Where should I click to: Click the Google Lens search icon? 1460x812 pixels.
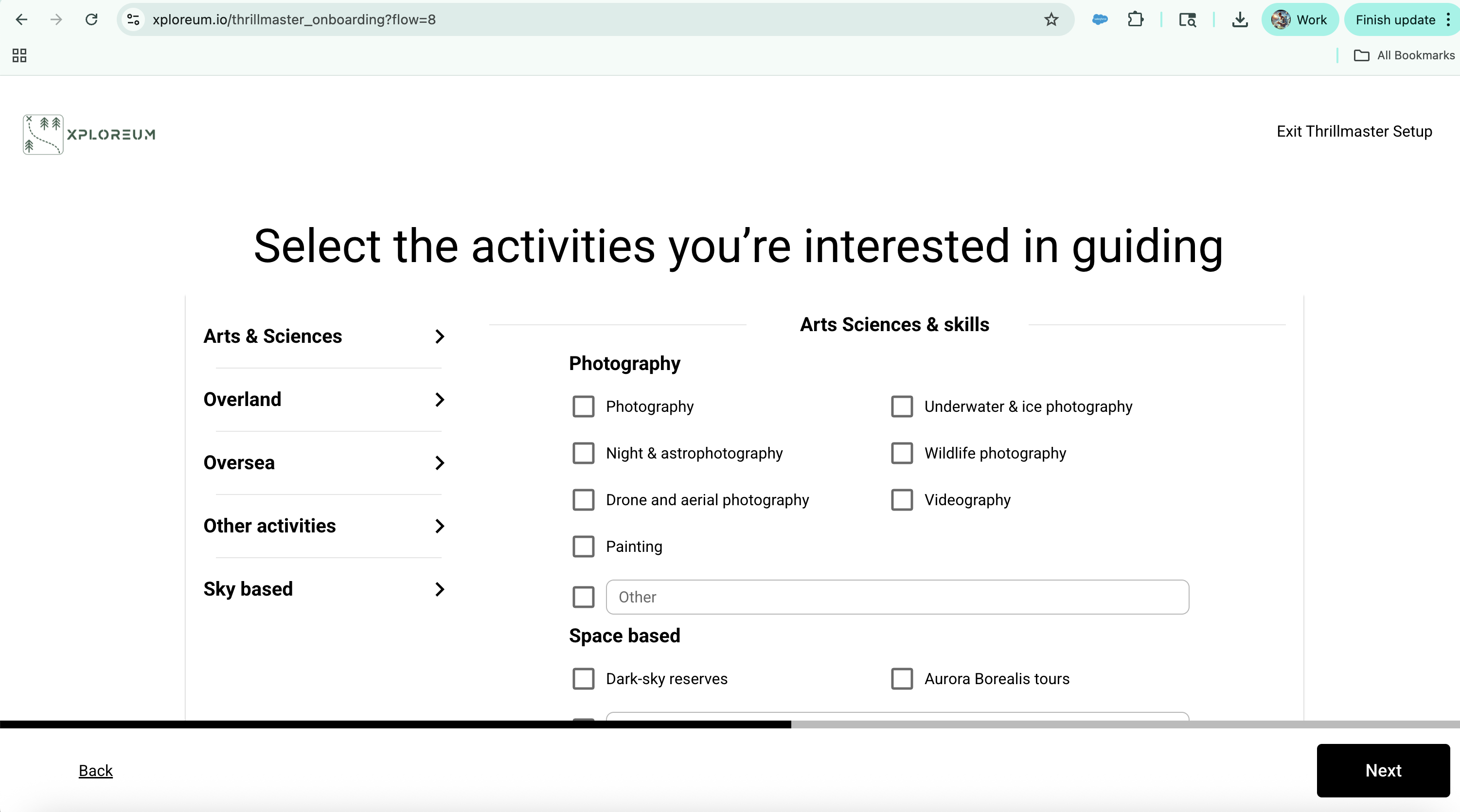click(1187, 20)
